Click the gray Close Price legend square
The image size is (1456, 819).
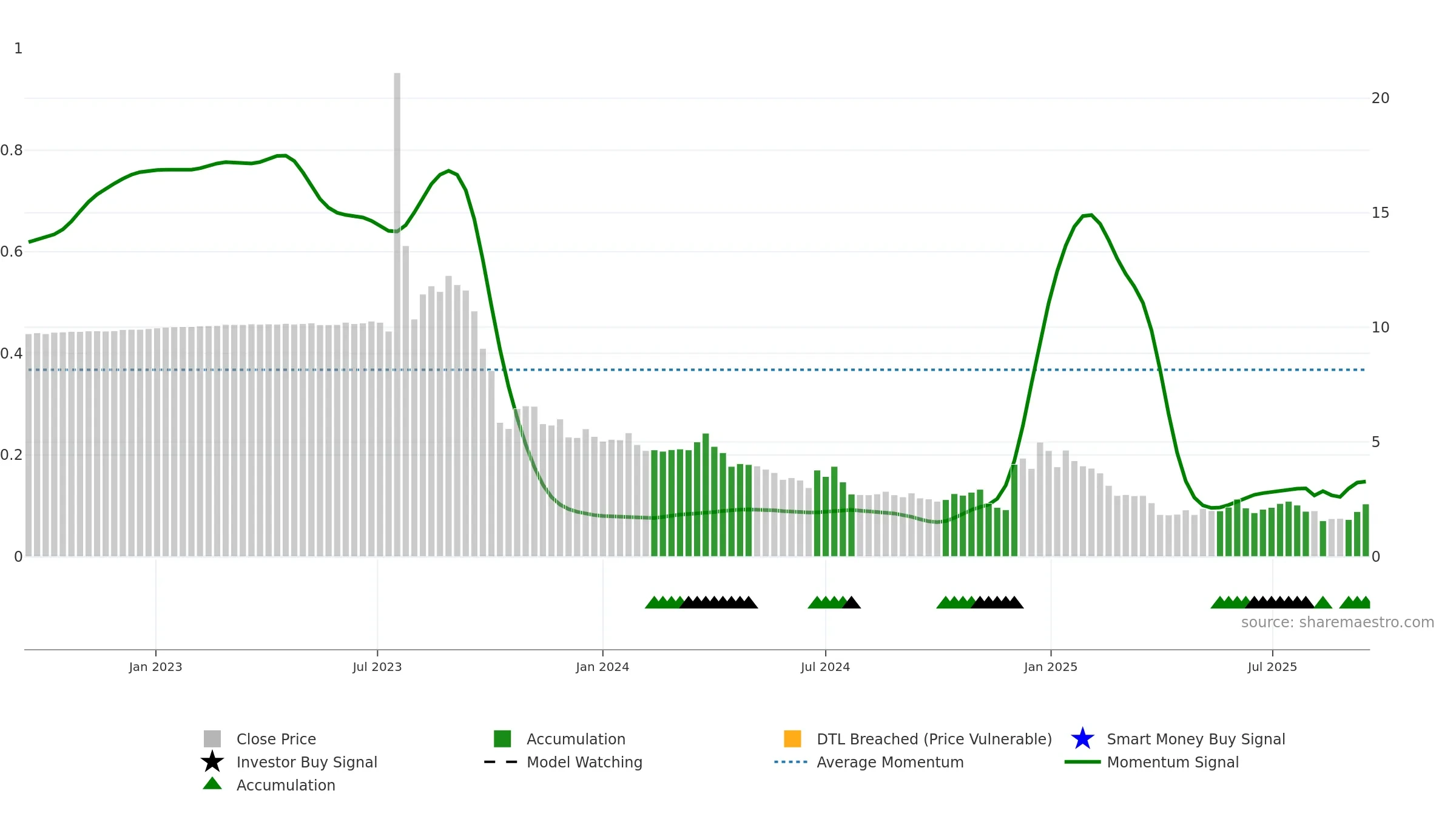[x=212, y=739]
